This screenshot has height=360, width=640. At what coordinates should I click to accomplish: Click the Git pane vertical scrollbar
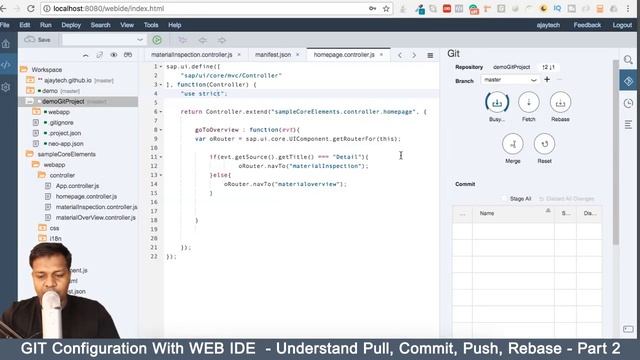click(x=616, y=152)
